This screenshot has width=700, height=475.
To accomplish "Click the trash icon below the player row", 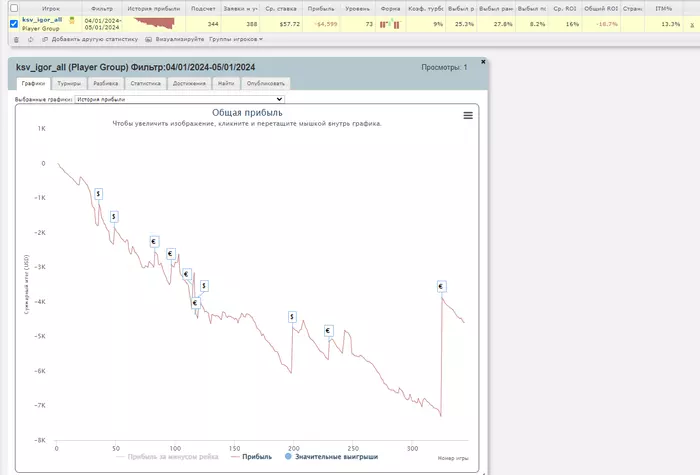I will (x=16, y=40).
